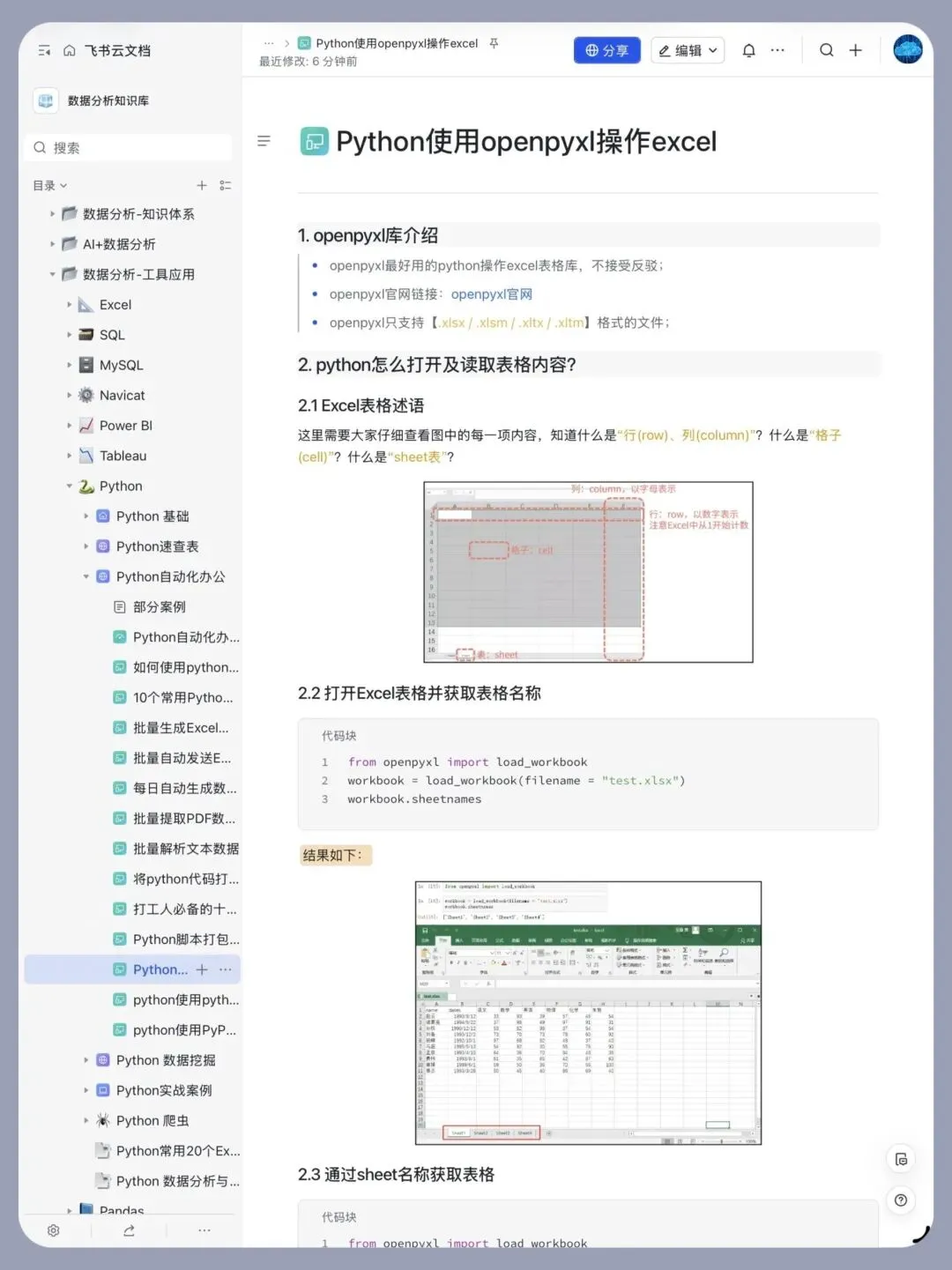Open the home icon beside 飞书云文档

click(x=70, y=51)
